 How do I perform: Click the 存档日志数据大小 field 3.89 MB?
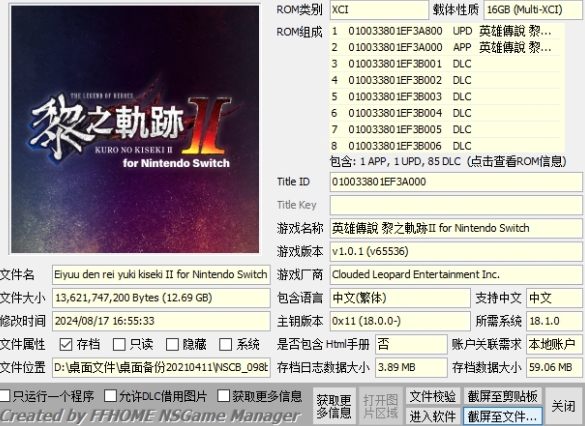(x=411, y=367)
